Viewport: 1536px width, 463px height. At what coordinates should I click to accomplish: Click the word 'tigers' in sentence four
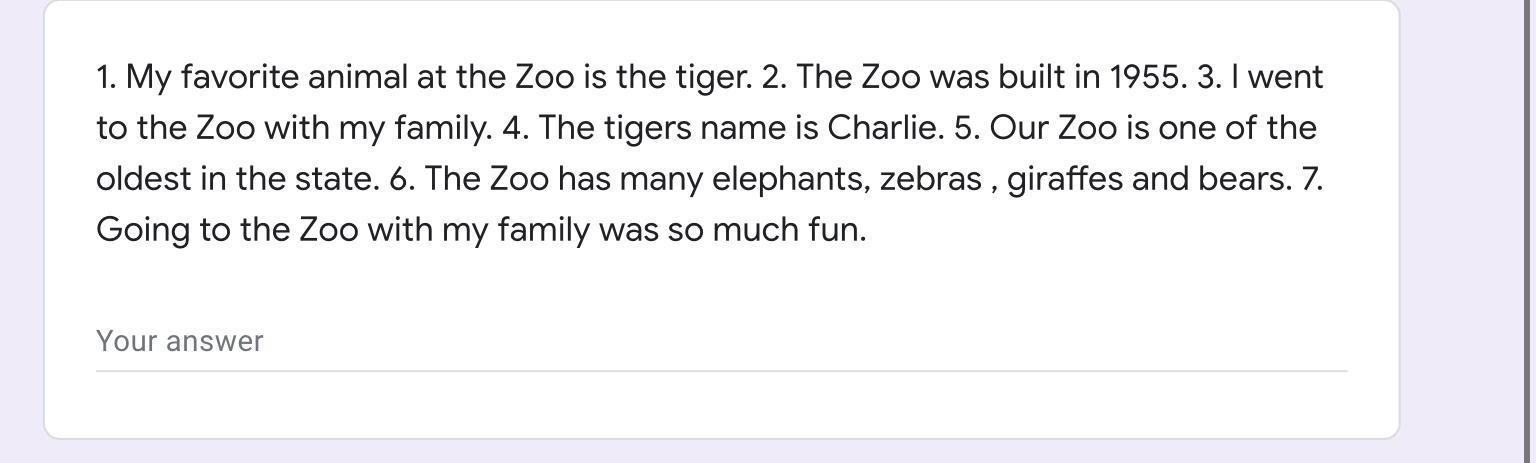(x=648, y=129)
